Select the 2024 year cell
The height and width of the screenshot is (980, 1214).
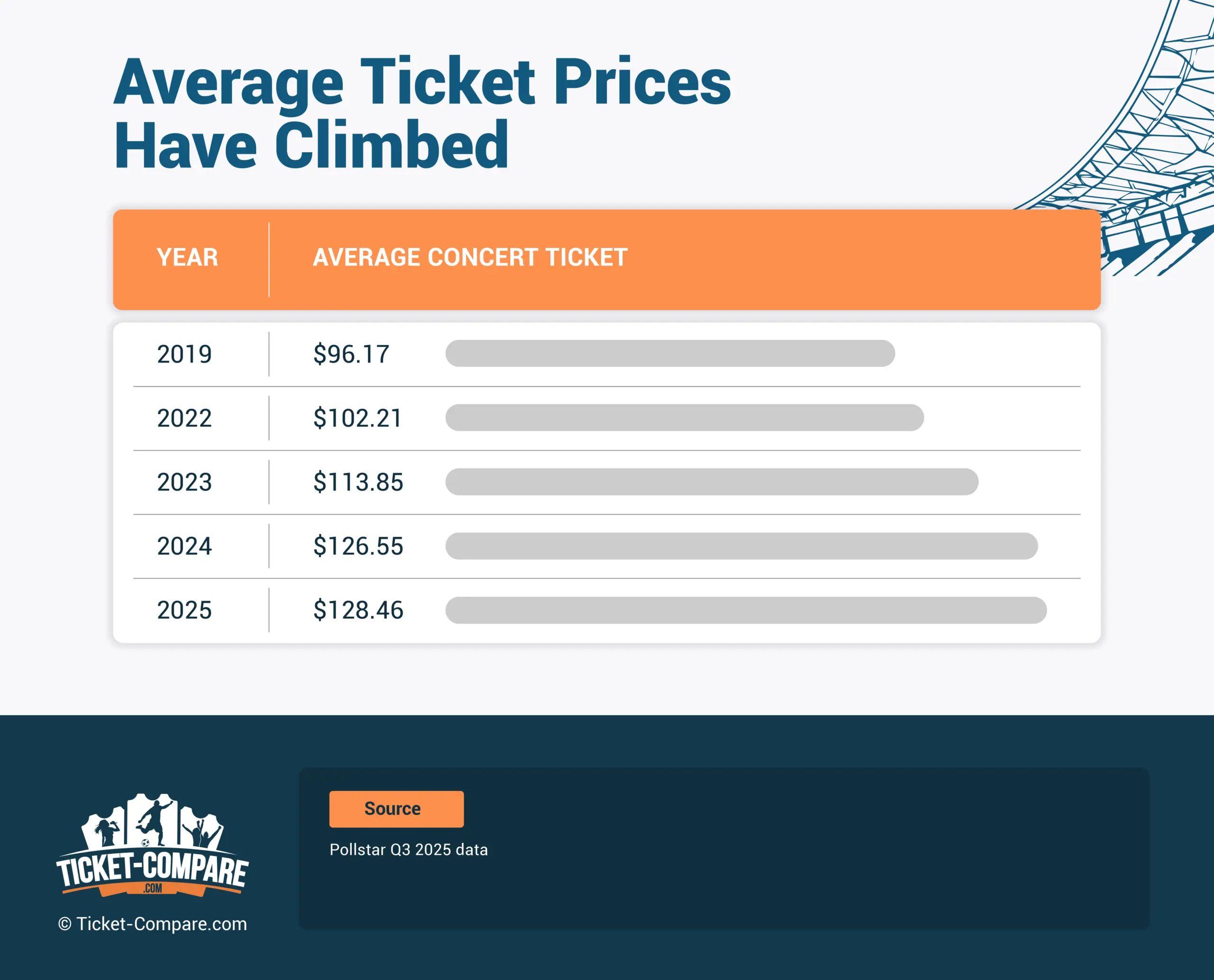point(184,547)
